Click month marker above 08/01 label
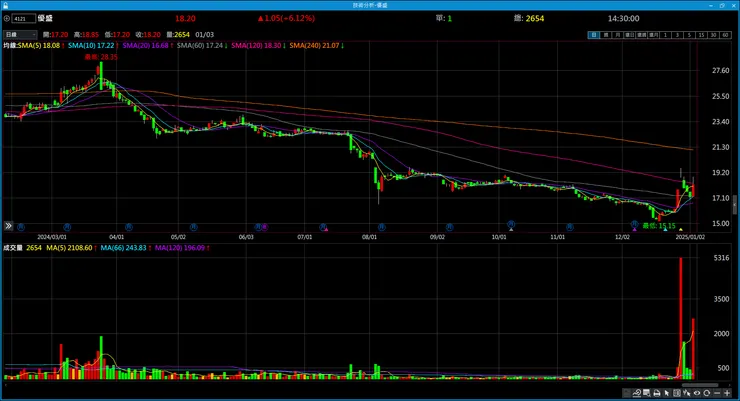The width and height of the screenshot is (740, 401). coord(381,227)
